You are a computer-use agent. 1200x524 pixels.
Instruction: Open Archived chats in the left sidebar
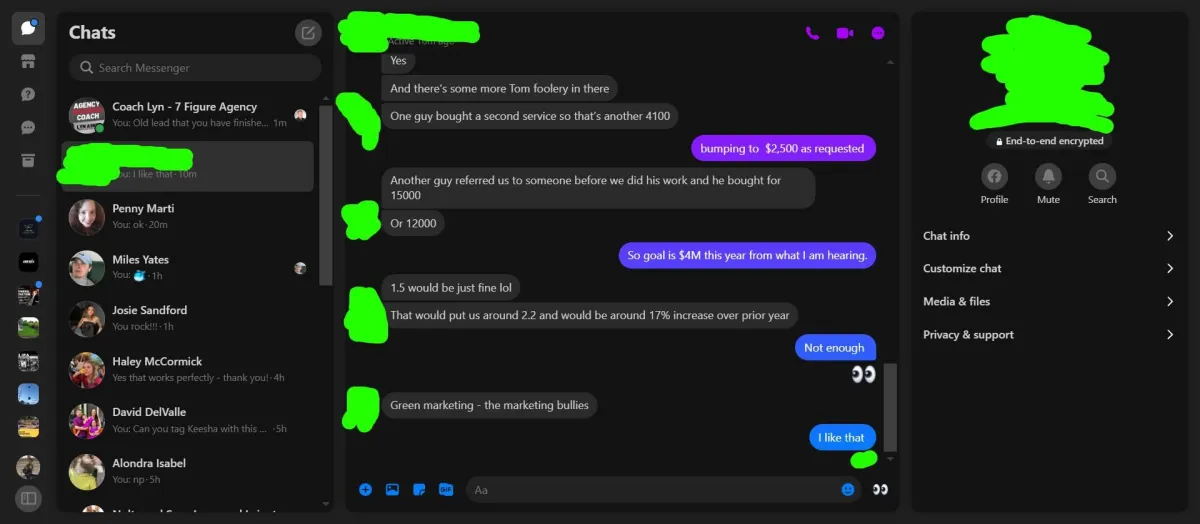click(x=28, y=160)
